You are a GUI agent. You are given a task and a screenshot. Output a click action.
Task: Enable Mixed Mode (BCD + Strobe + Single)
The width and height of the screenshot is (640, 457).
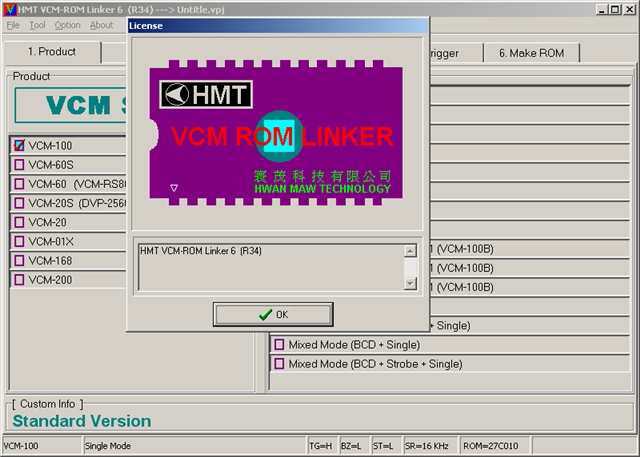[x=279, y=364]
